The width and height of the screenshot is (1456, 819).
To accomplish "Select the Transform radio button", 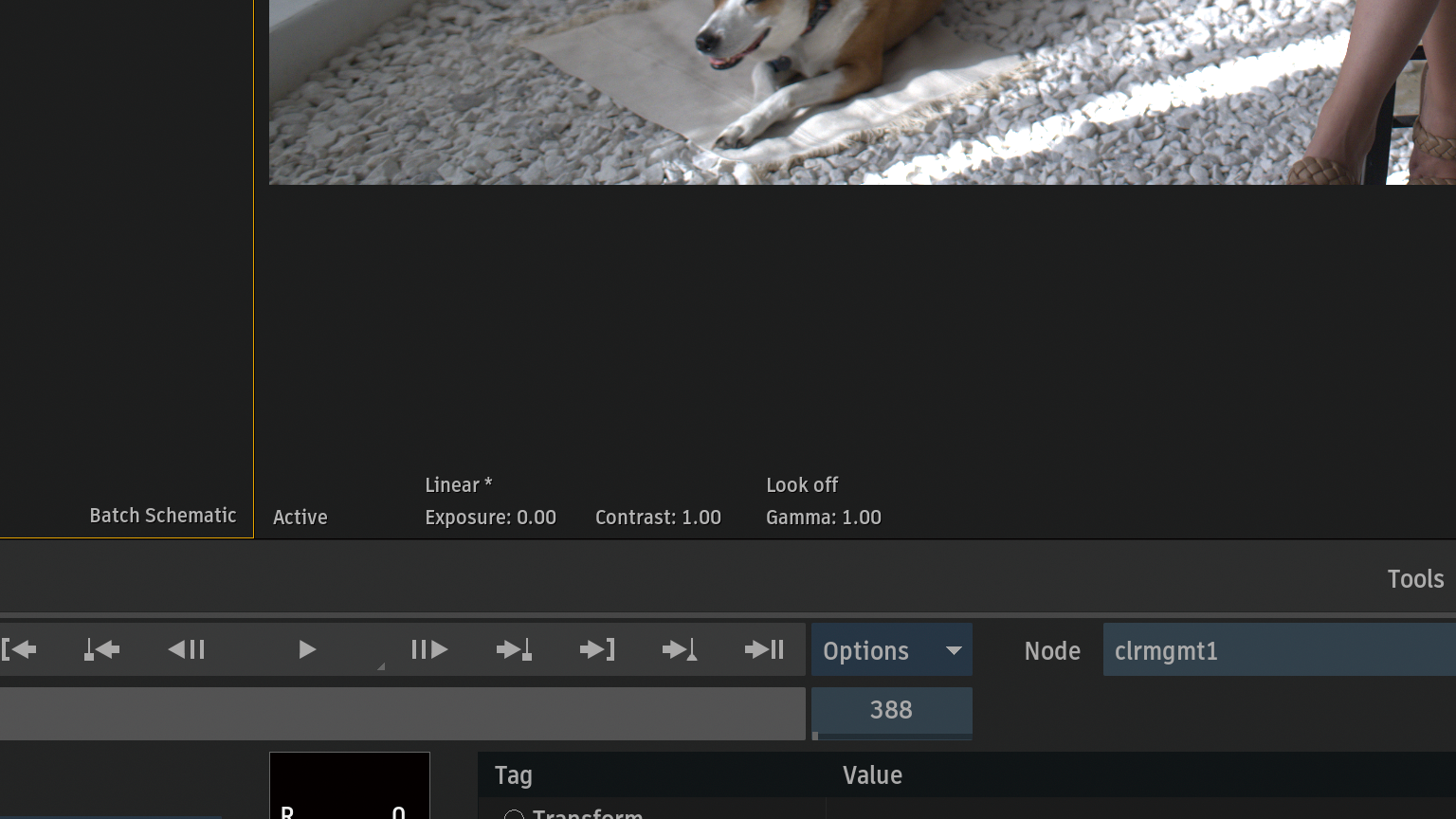I will click(x=514, y=815).
